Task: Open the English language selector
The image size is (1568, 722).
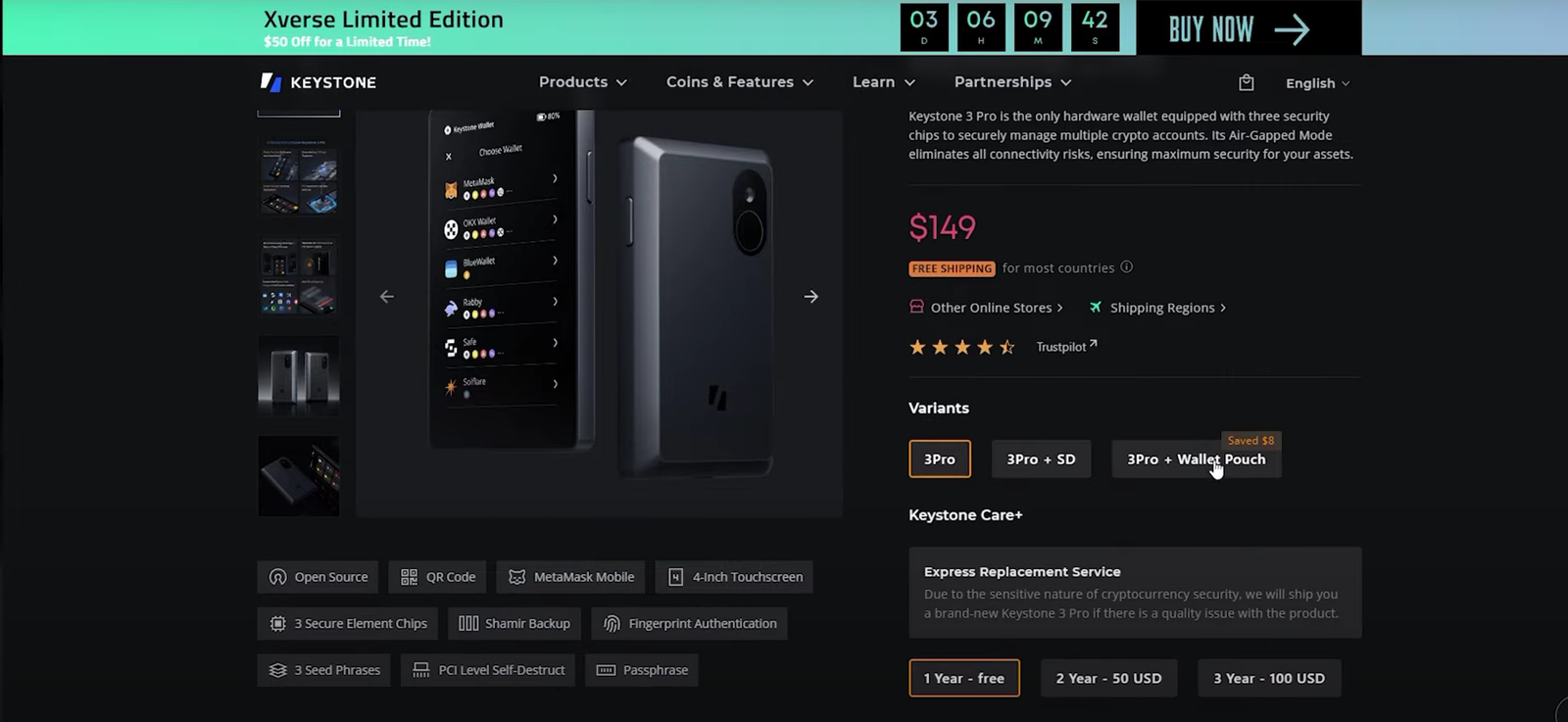Action: 1317,83
